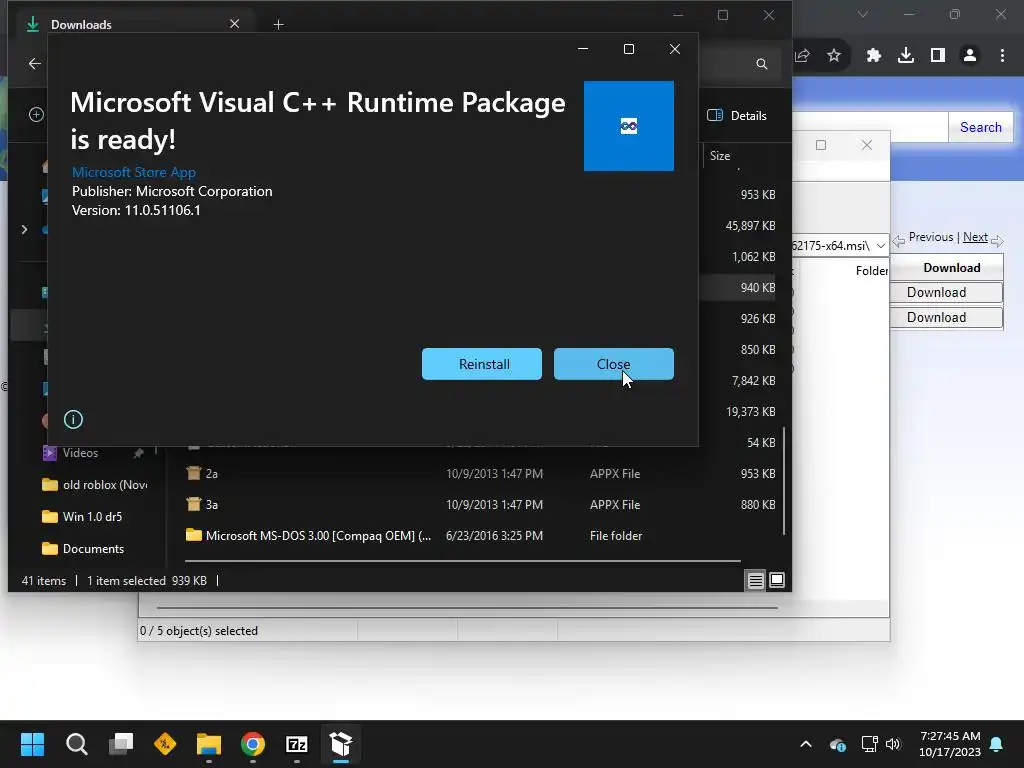The image size is (1024, 768).
Task: Open 7-Zip from the taskbar
Action: tap(297, 744)
